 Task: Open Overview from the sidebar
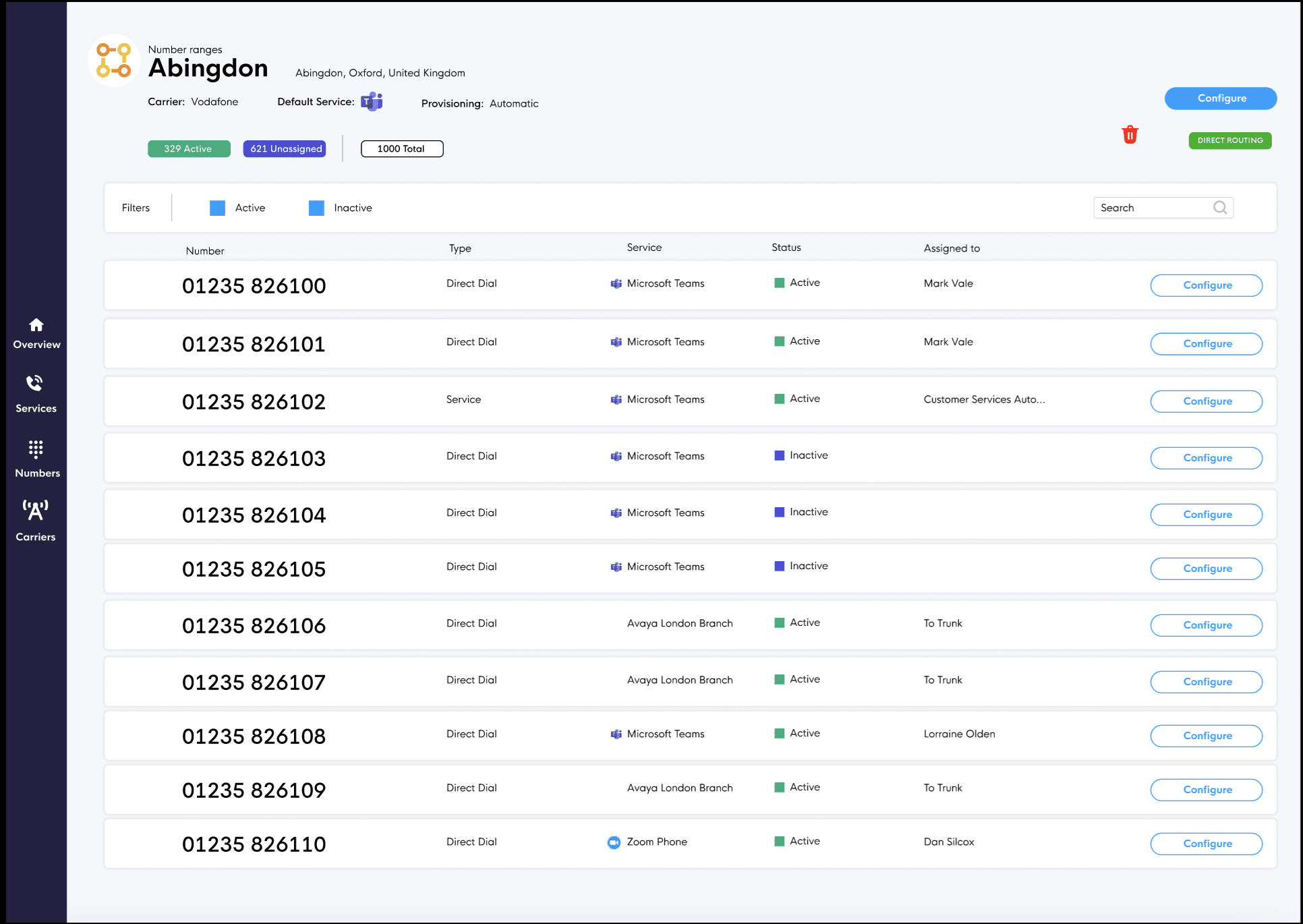(36, 333)
